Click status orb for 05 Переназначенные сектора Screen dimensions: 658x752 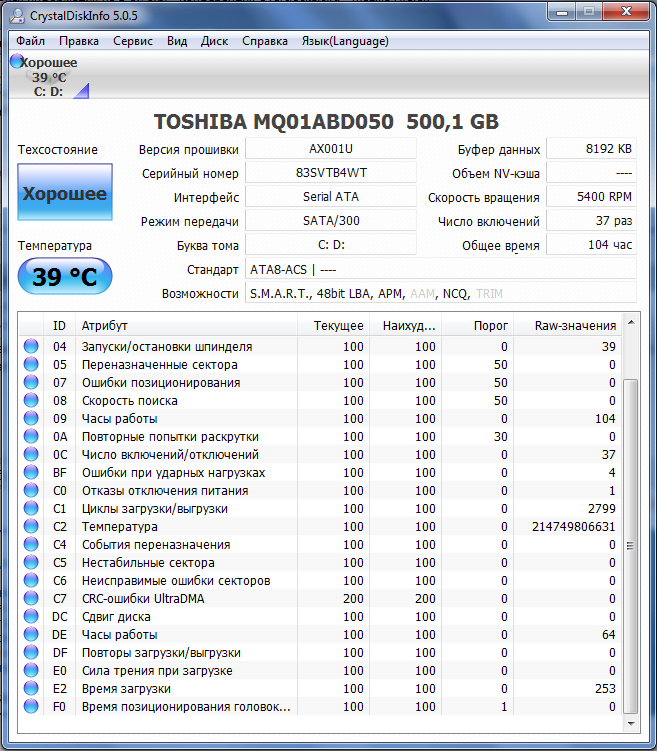pos(31,364)
